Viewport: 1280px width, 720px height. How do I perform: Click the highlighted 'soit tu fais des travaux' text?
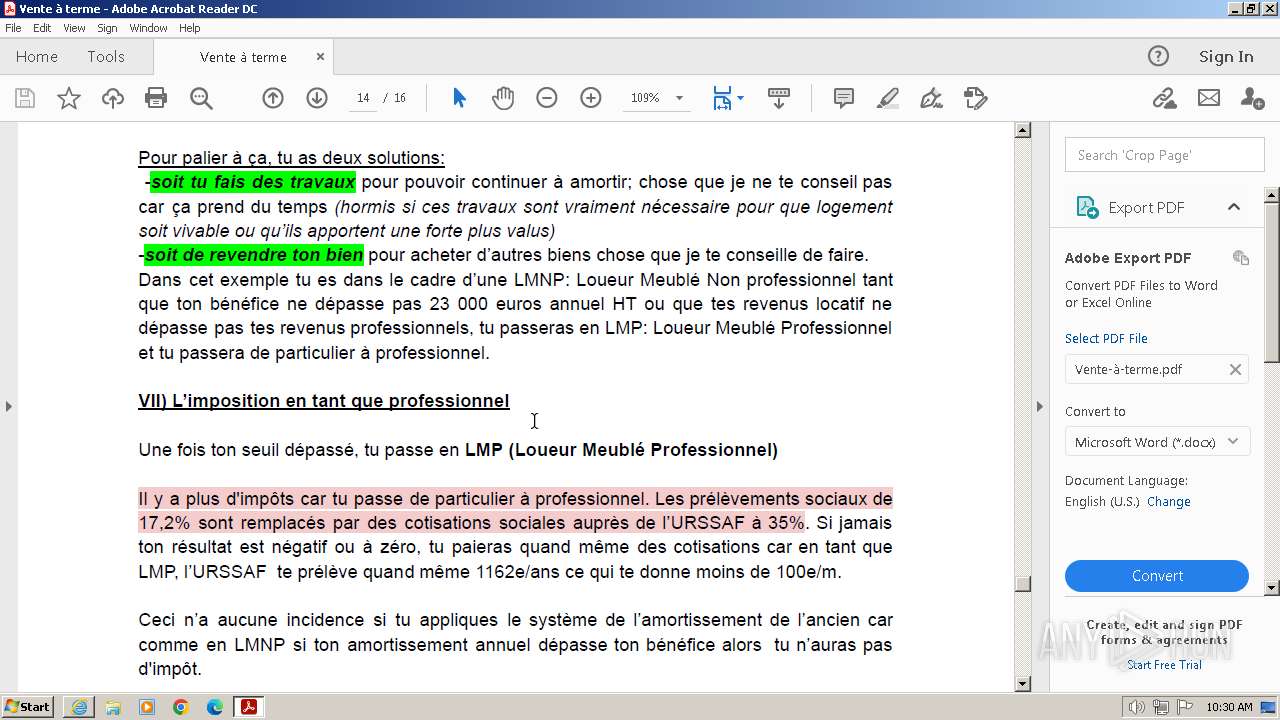252,182
